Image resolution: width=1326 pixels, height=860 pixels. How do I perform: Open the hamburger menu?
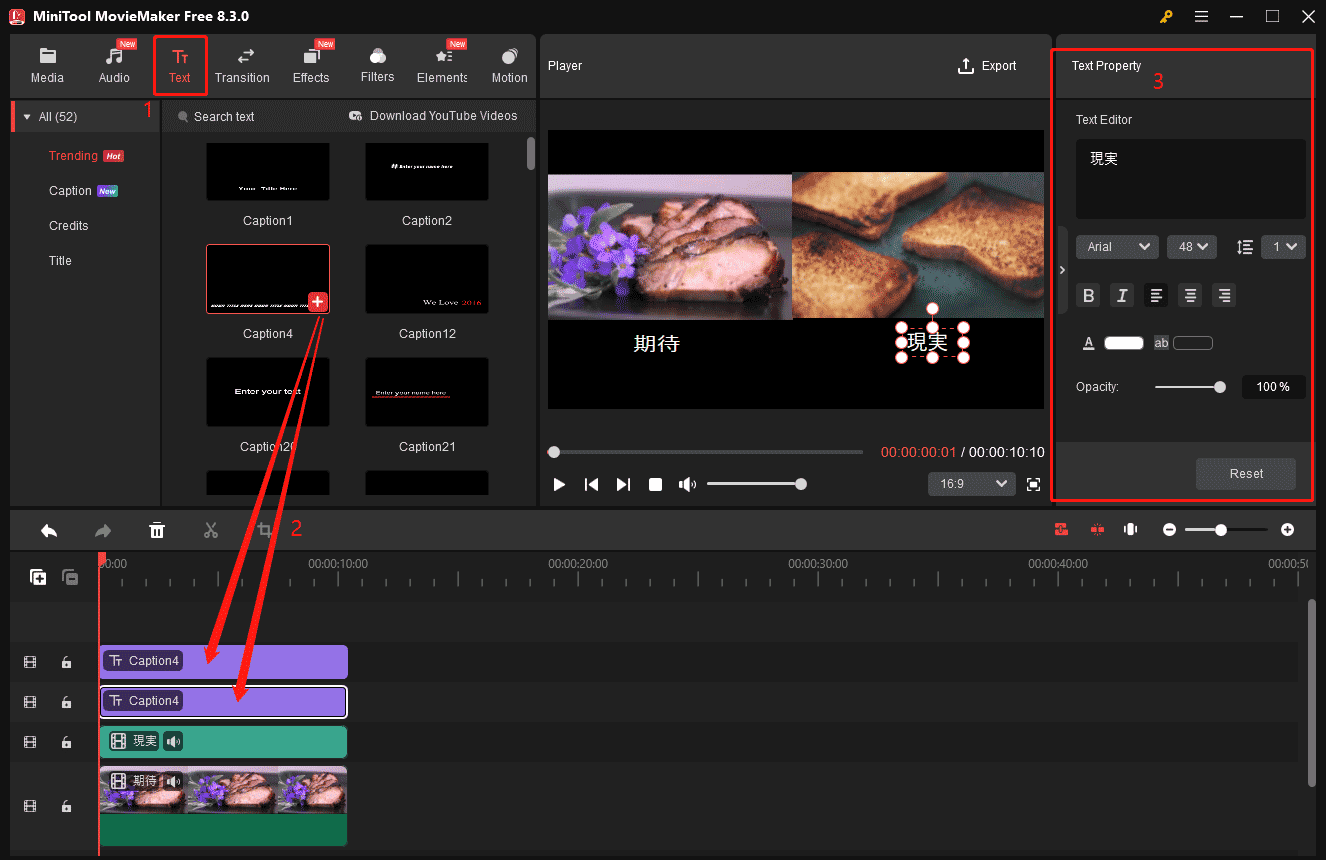(x=1201, y=16)
